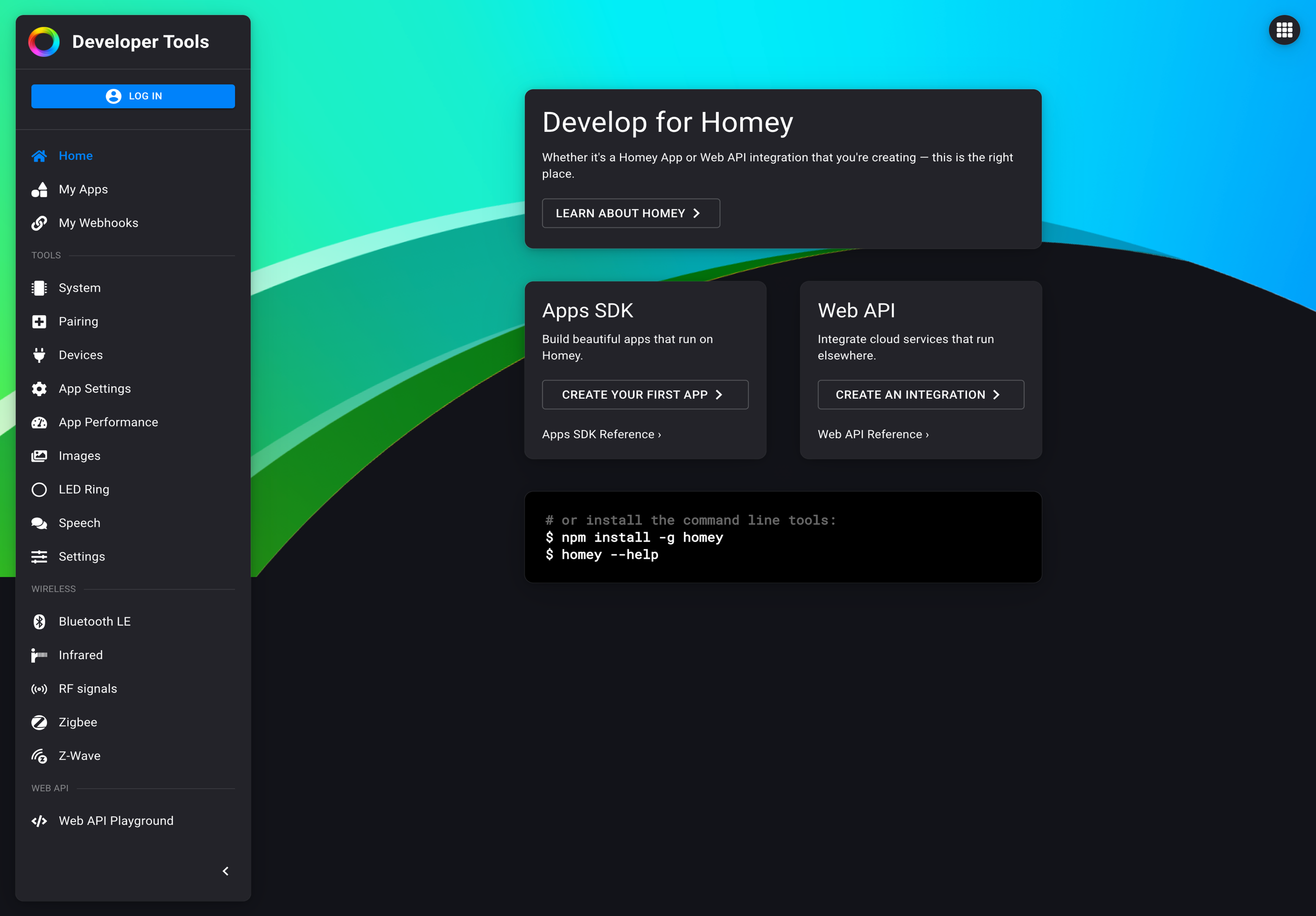Select Pairing under Tools
The width and height of the screenshot is (1316, 916).
(x=133, y=321)
